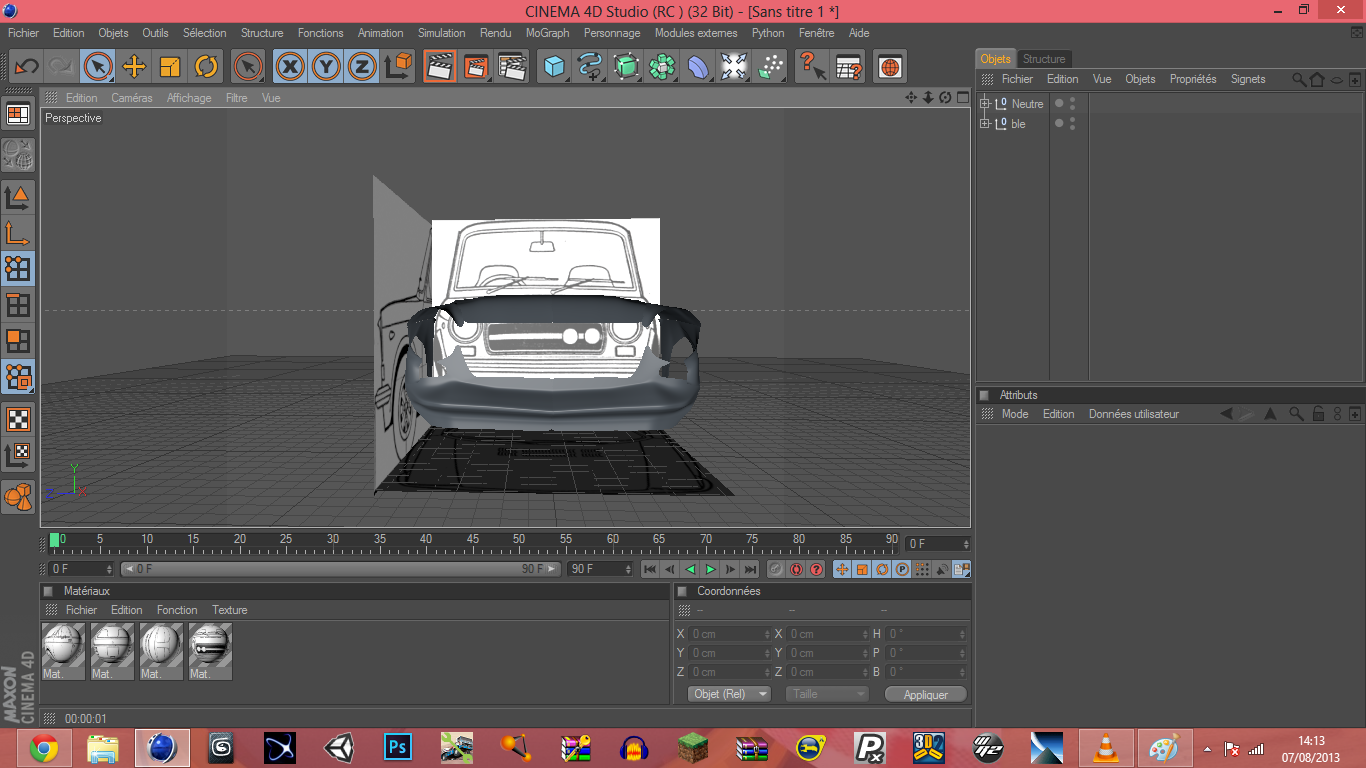Viewport: 1366px width, 768px height.
Task: Open the Objet (Rel) dropdown
Action: [729, 694]
